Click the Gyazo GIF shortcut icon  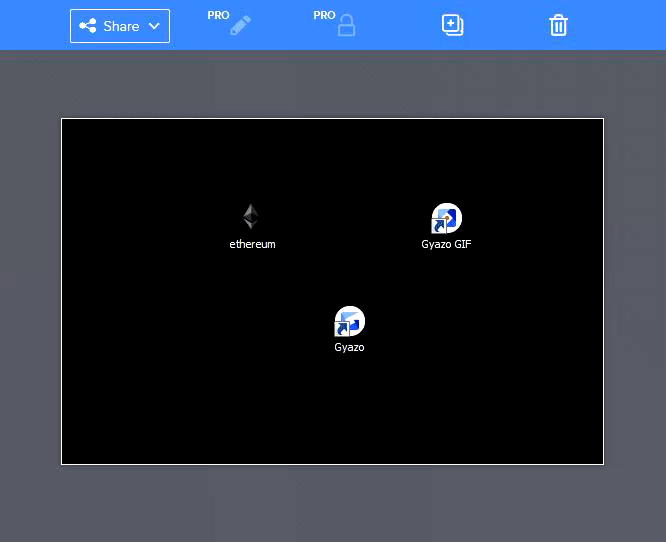click(446, 218)
